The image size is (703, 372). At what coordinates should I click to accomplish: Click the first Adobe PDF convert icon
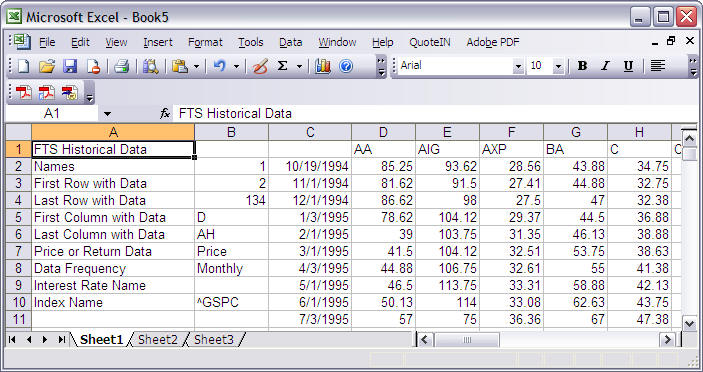coord(24,93)
